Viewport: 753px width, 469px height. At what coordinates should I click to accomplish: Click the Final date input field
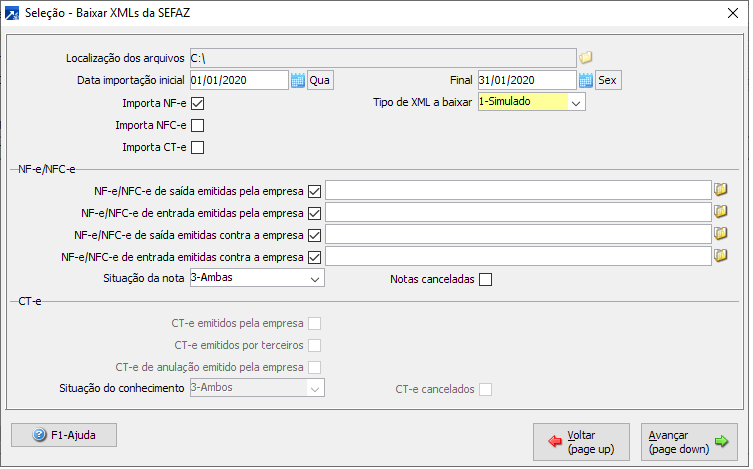click(x=526, y=80)
